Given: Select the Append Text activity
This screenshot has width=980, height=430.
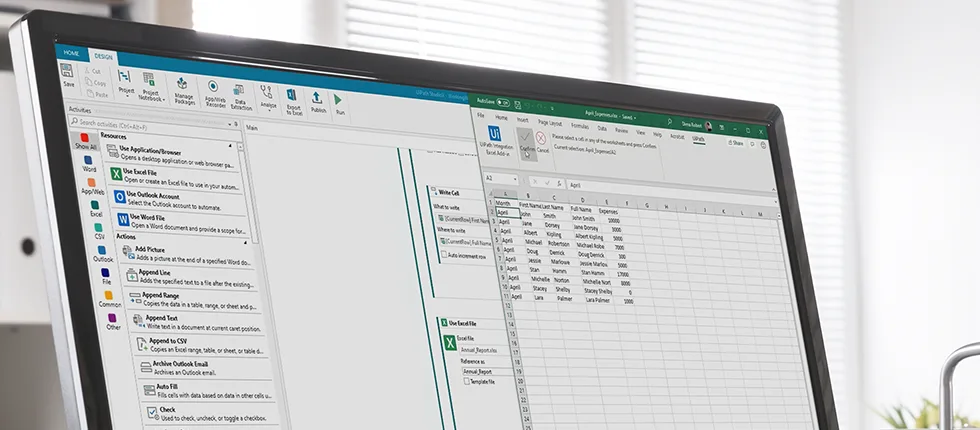Looking at the screenshot, I should click(x=199, y=322).
